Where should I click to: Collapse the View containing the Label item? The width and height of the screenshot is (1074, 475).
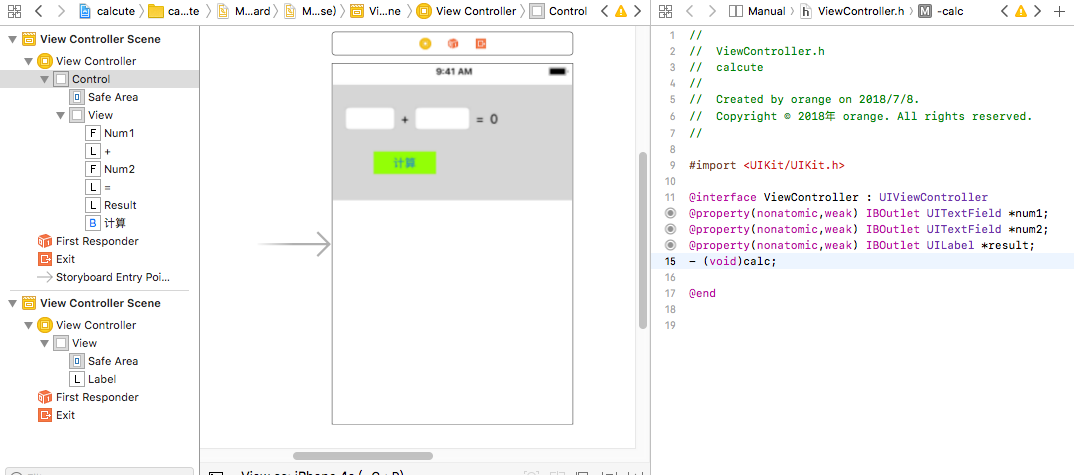pos(45,343)
